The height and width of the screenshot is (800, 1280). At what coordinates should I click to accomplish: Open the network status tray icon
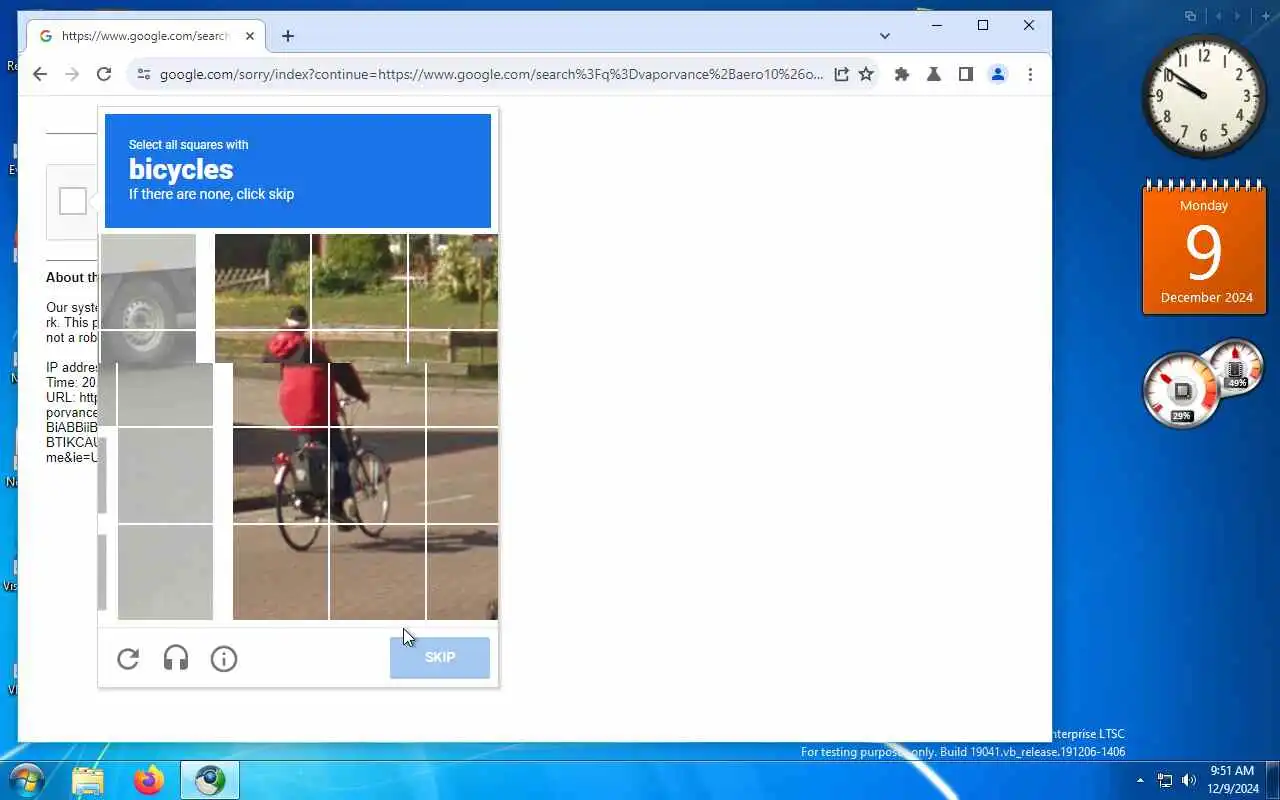point(1165,780)
